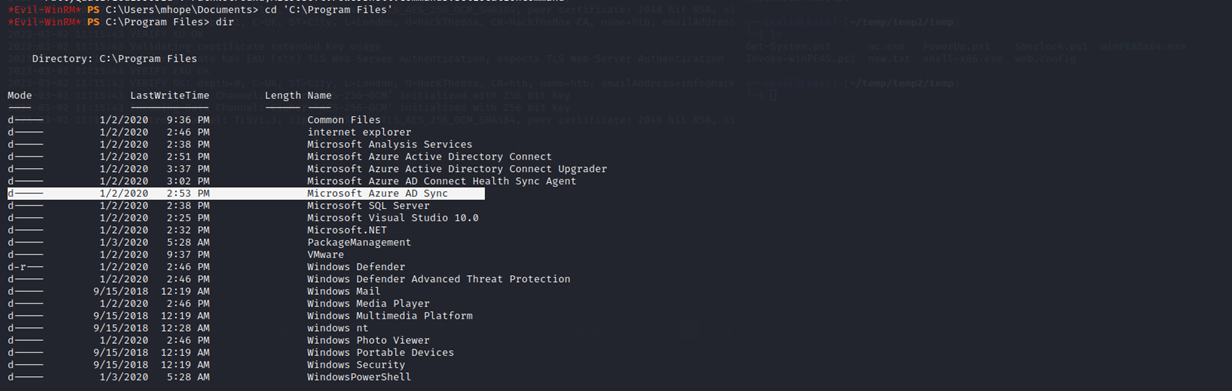Click the VMware directory name
The height and width of the screenshot is (391, 1232).
(x=325, y=255)
